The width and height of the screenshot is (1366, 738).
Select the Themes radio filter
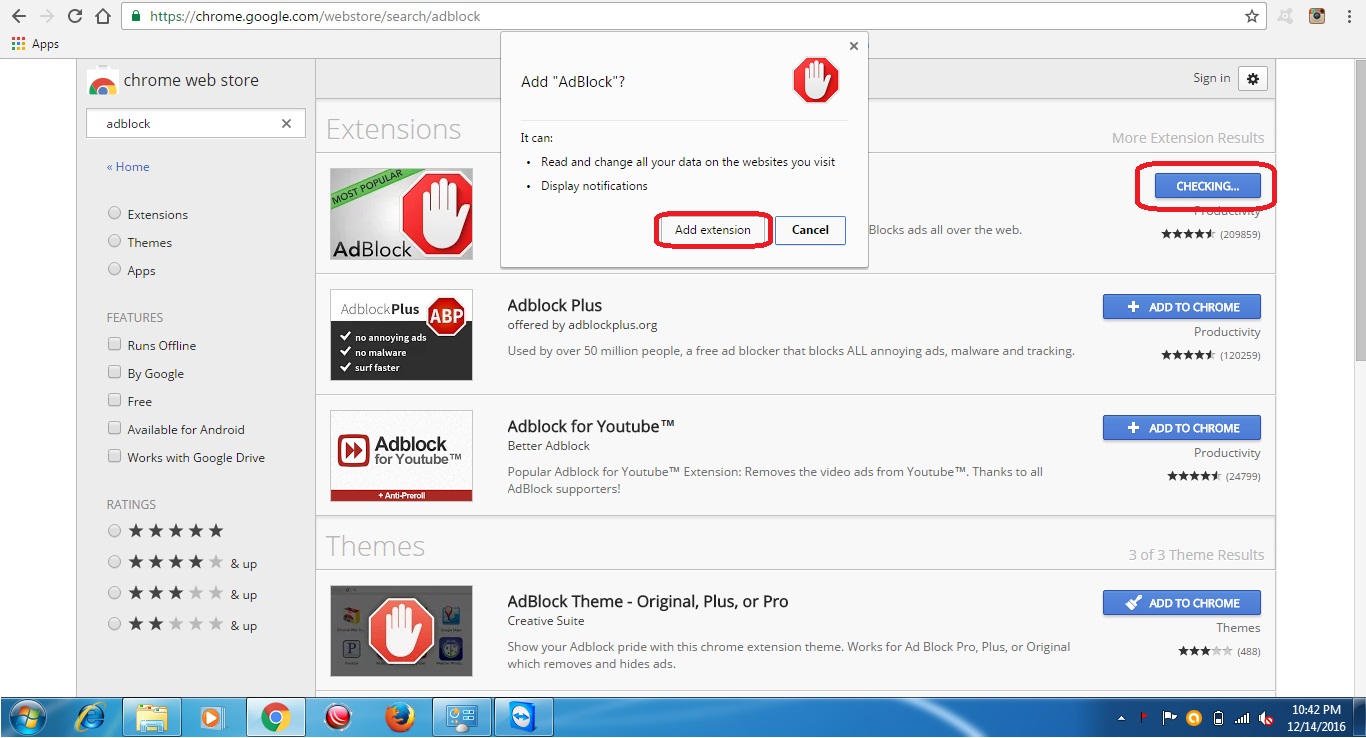click(114, 241)
